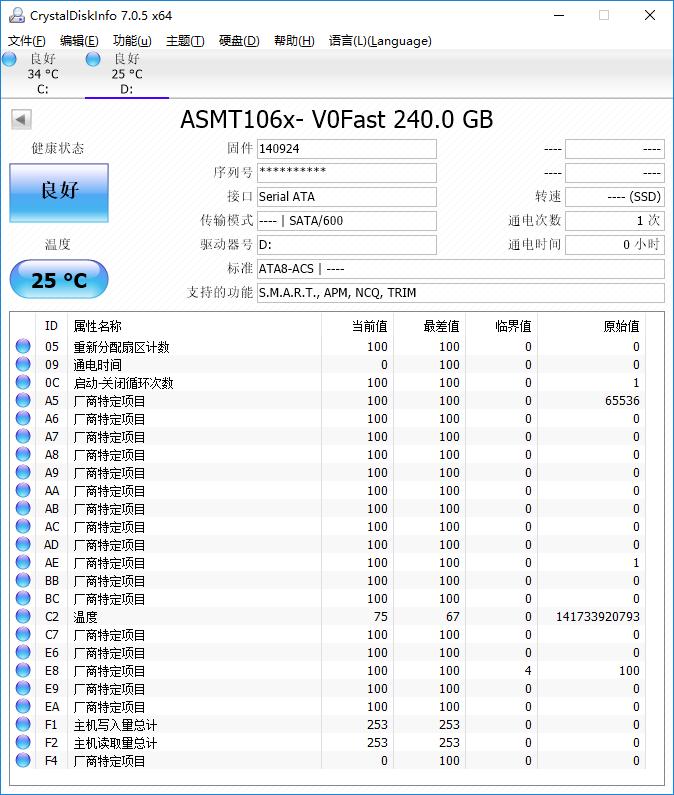Click the status orb for attribute BC

click(23, 598)
